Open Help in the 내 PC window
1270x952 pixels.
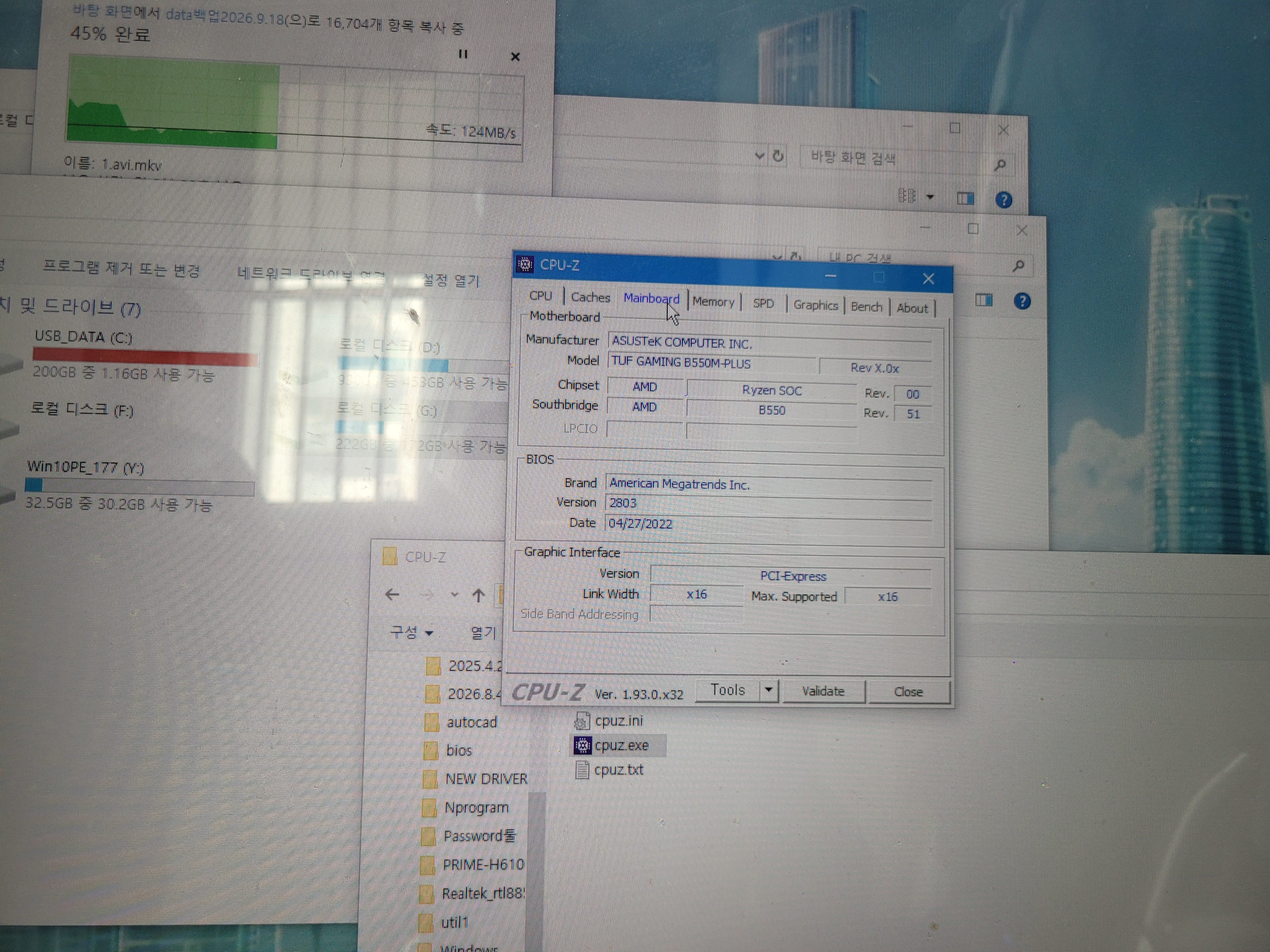click(x=1022, y=301)
